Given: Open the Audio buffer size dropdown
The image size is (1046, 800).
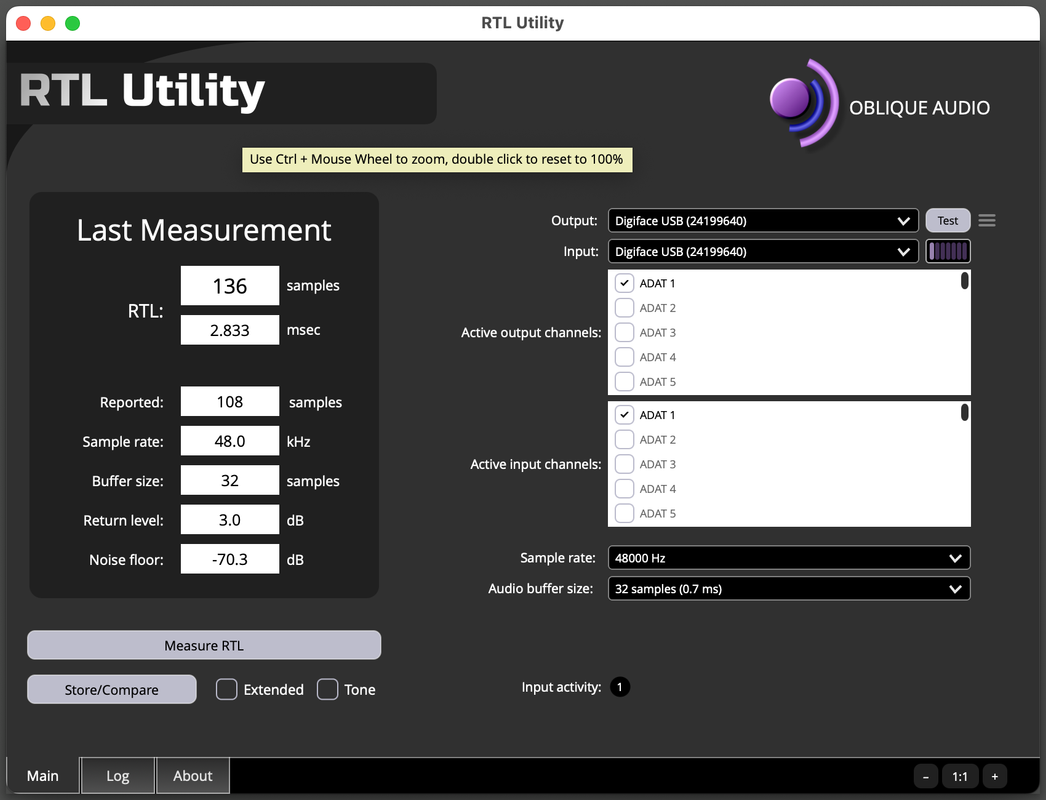Looking at the screenshot, I should (x=789, y=588).
